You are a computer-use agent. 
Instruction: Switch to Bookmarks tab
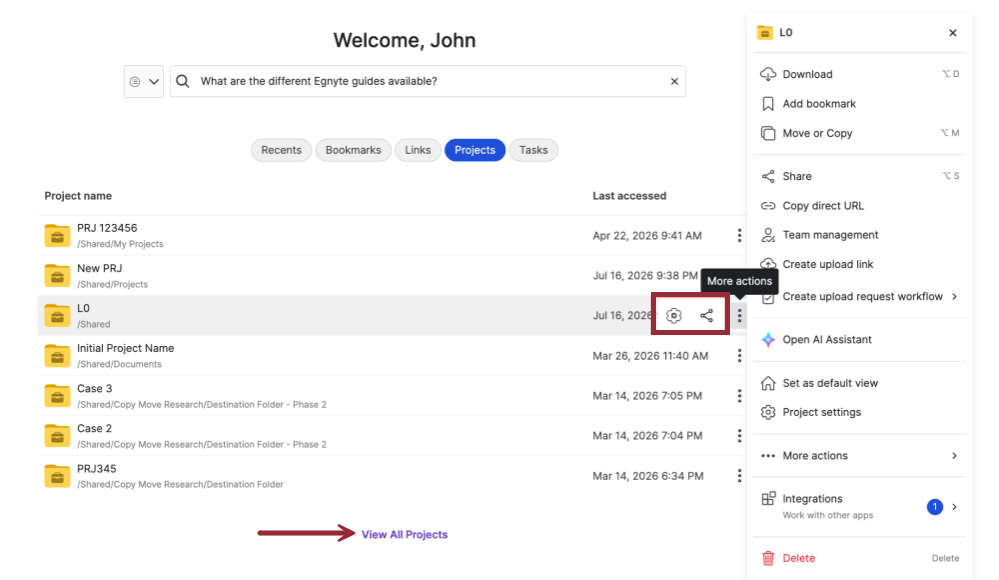pos(353,150)
